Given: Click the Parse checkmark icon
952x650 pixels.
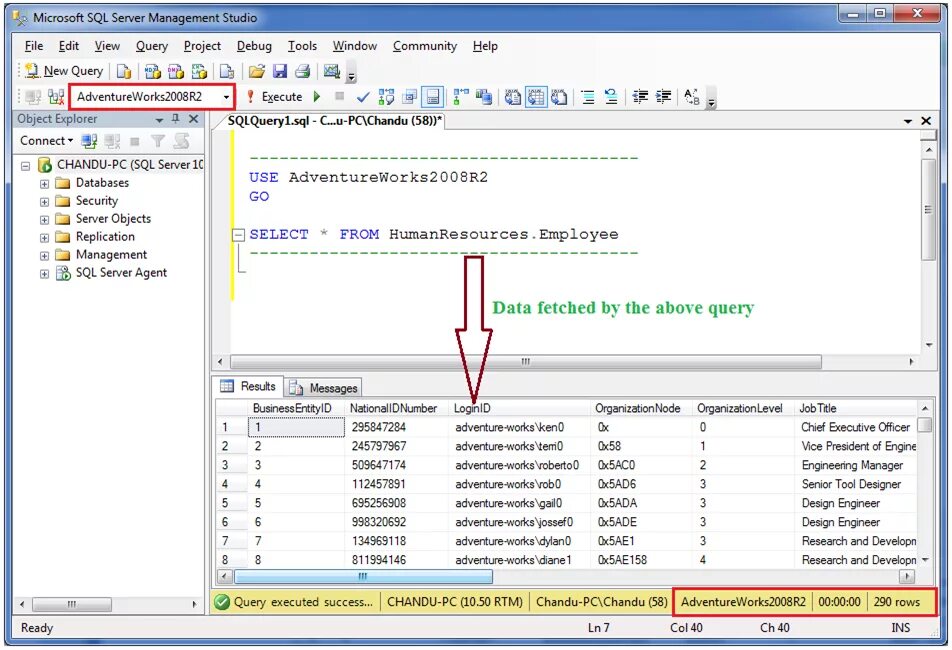Looking at the screenshot, I should pyautogui.click(x=363, y=96).
